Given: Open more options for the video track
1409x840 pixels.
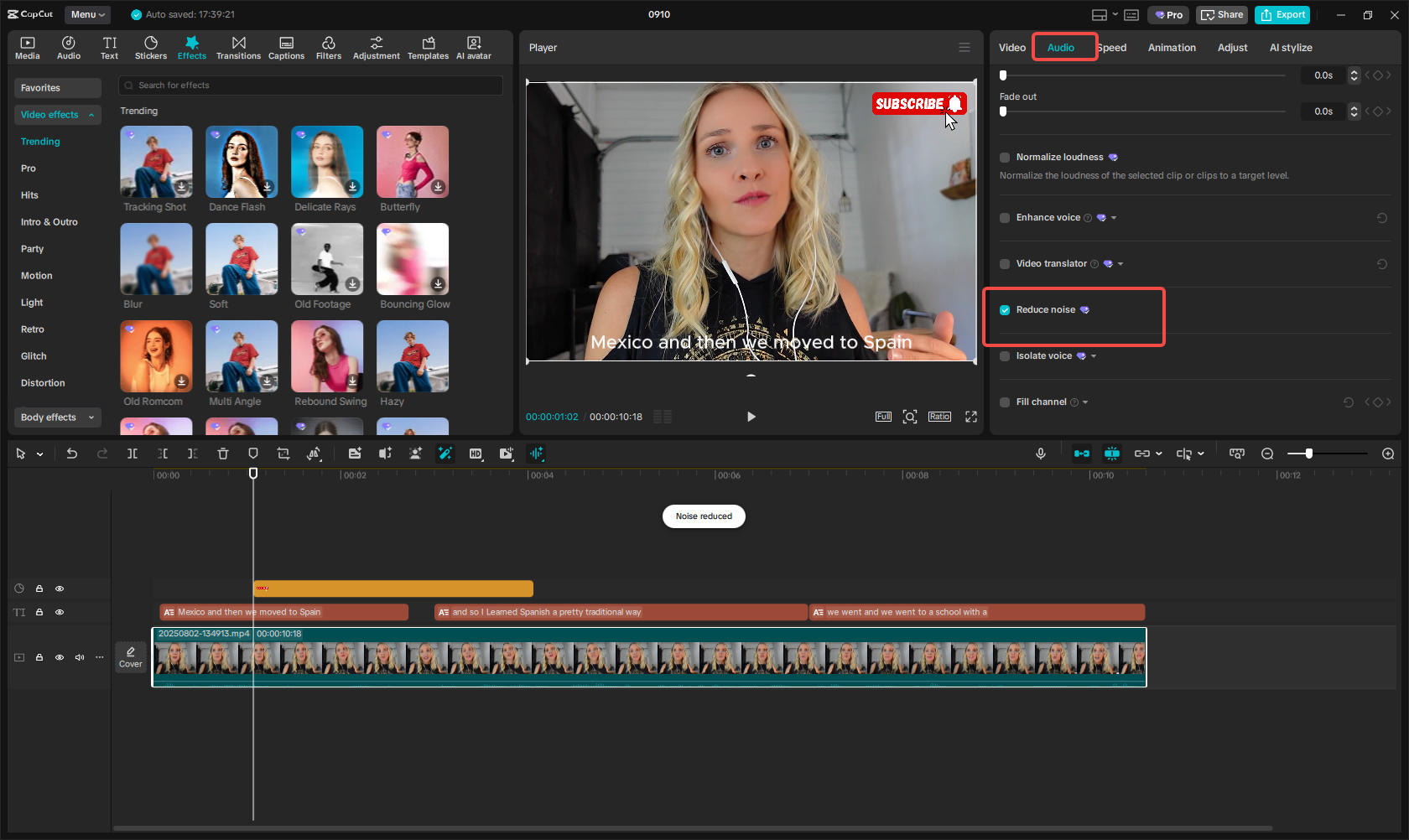Looking at the screenshot, I should (x=100, y=657).
